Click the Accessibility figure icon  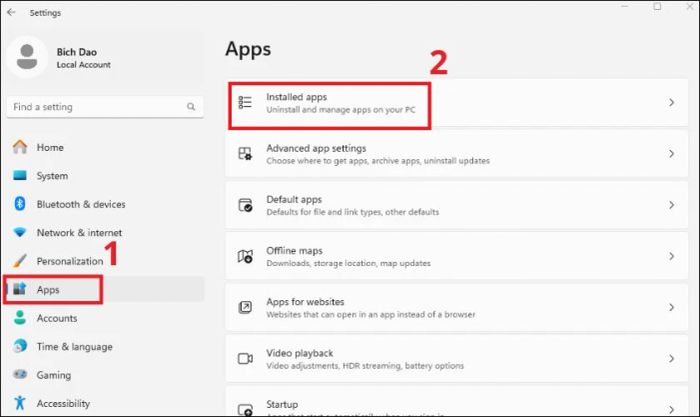point(20,403)
